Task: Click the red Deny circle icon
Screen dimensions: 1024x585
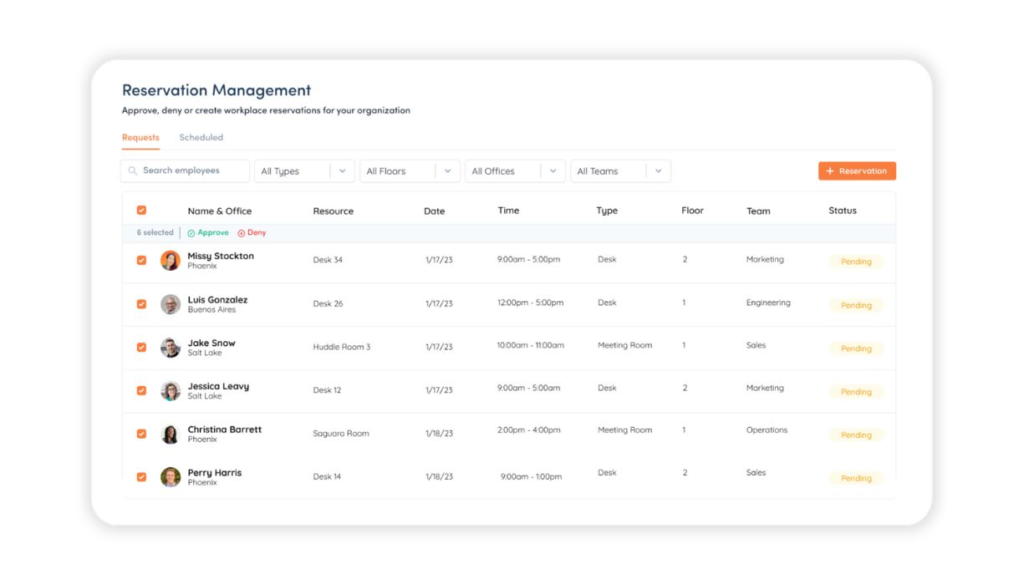Action: point(241,233)
